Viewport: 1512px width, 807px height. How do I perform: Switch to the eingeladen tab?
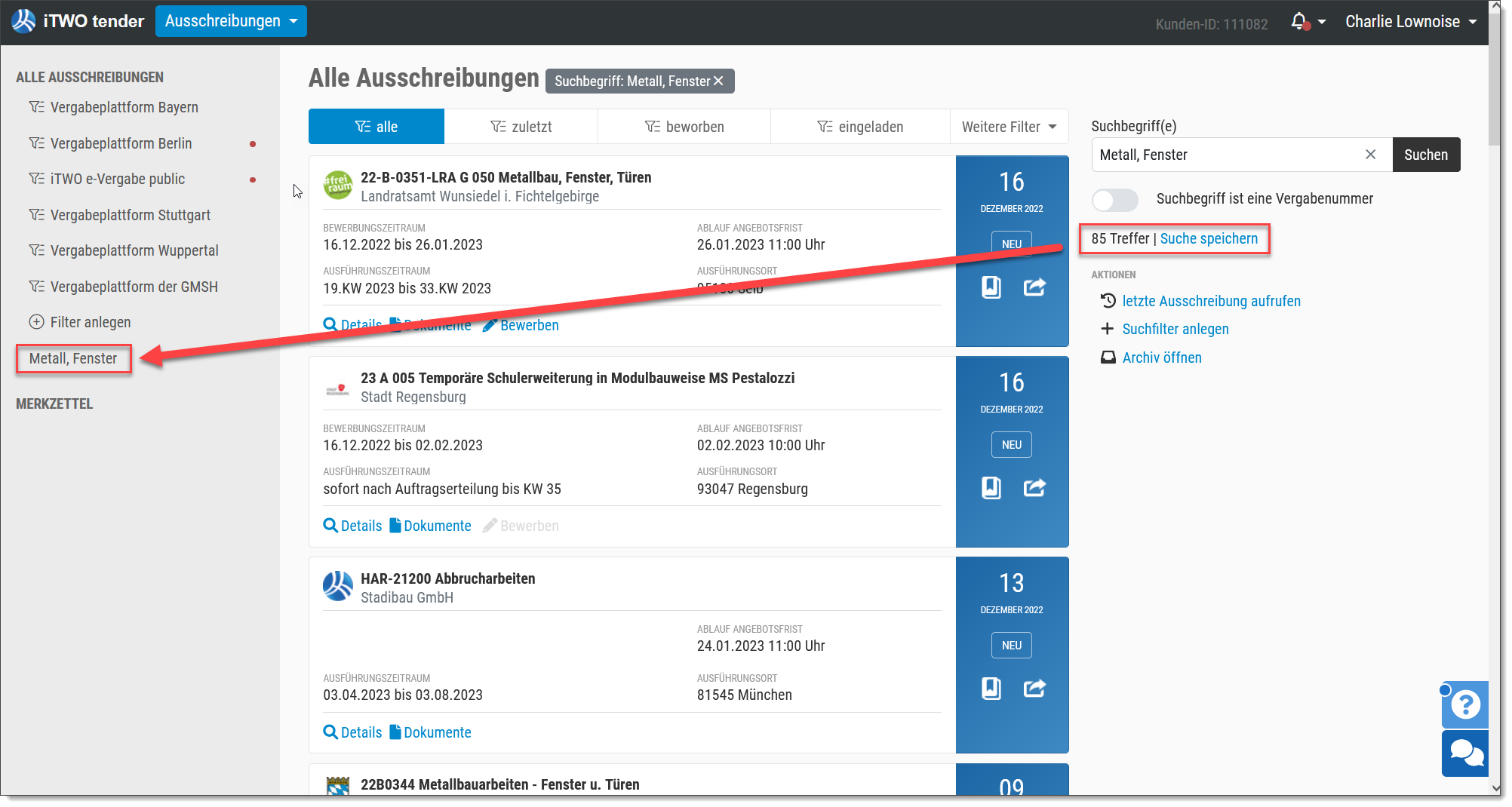860,127
